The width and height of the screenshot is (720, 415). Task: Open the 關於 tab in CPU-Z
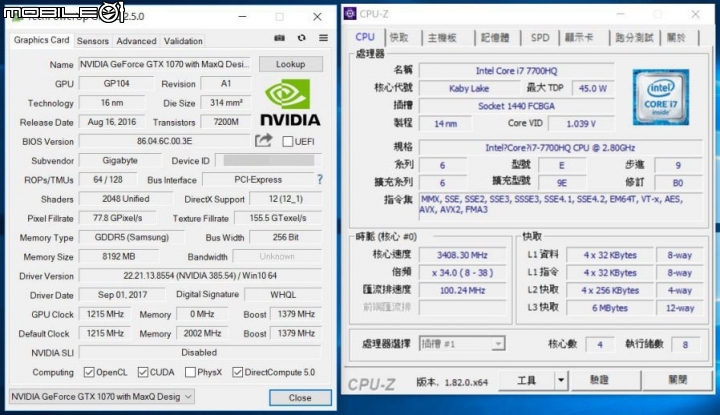(x=676, y=38)
